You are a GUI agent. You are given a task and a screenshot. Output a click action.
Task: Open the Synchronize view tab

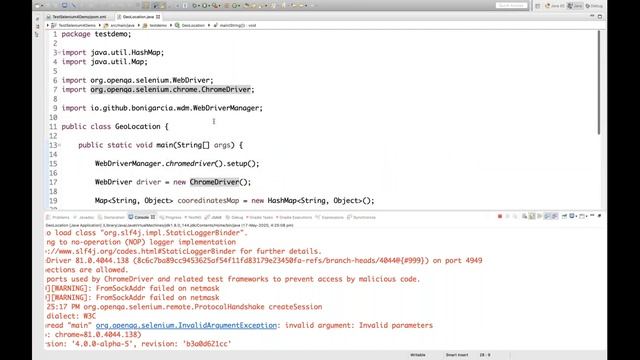tap(362, 217)
